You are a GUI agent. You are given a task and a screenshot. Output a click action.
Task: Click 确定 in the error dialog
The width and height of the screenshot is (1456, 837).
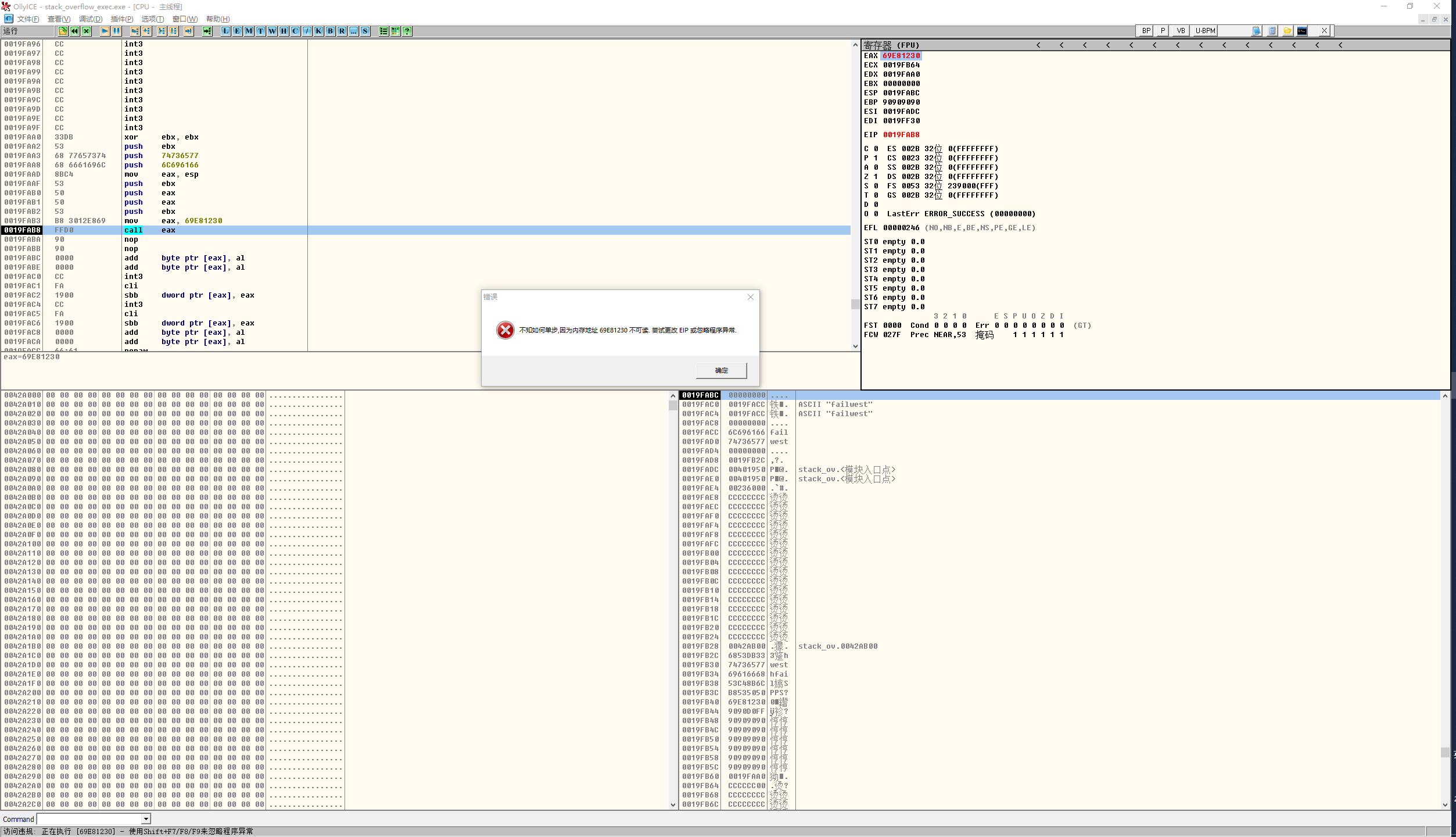[x=721, y=370]
